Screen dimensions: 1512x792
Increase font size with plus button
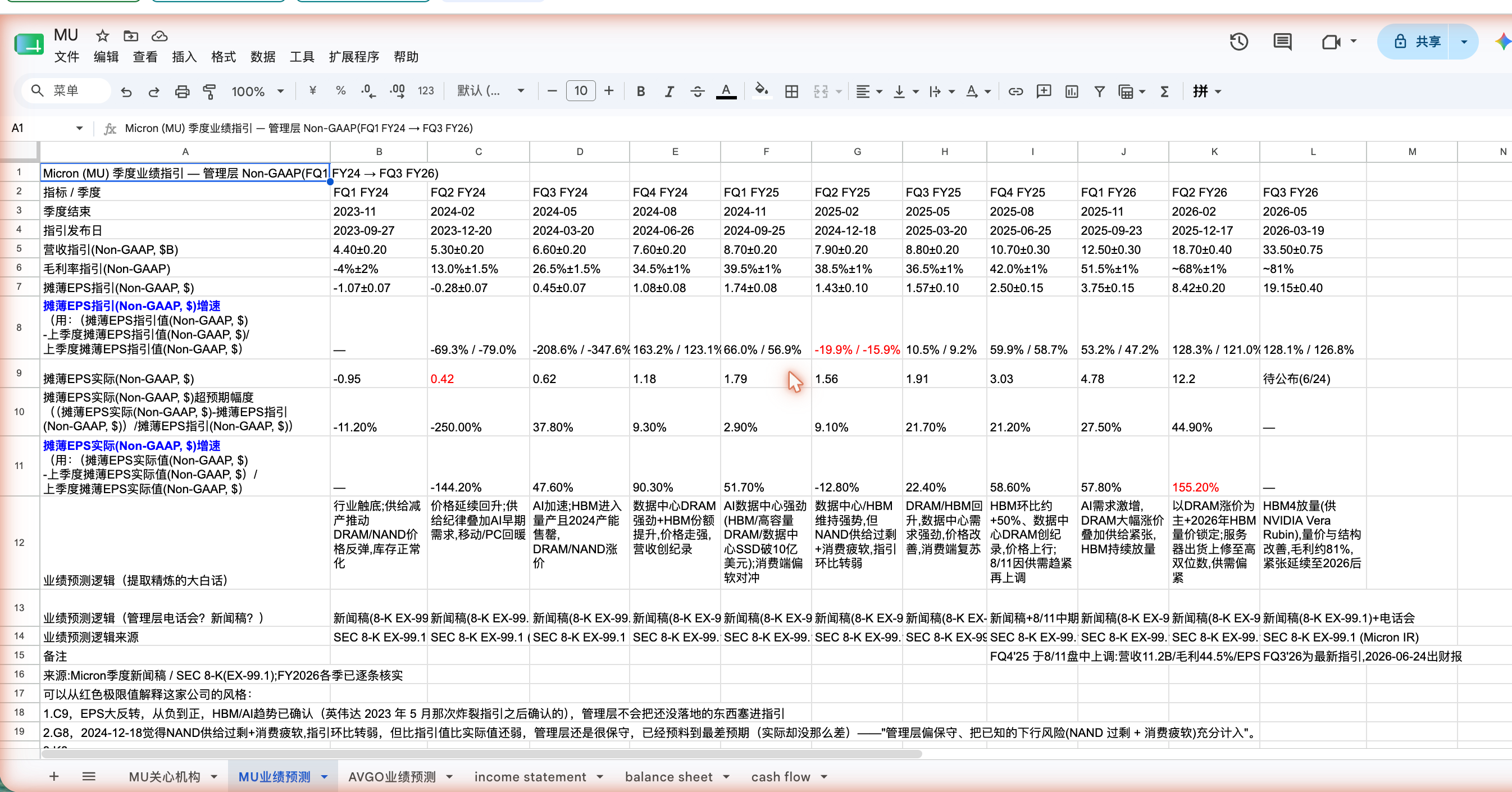[x=609, y=91]
